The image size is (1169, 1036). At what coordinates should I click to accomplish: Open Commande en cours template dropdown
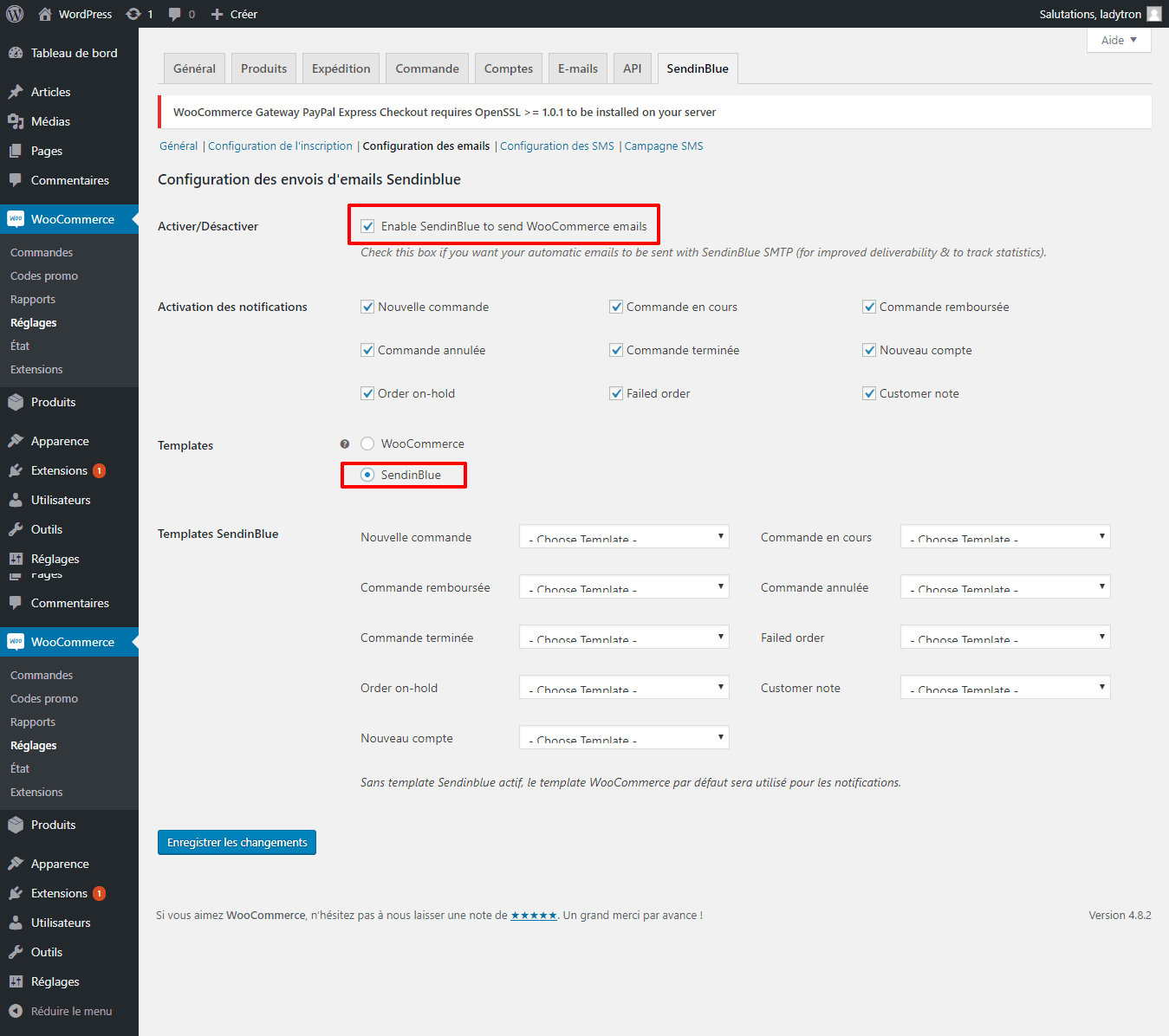point(1005,536)
